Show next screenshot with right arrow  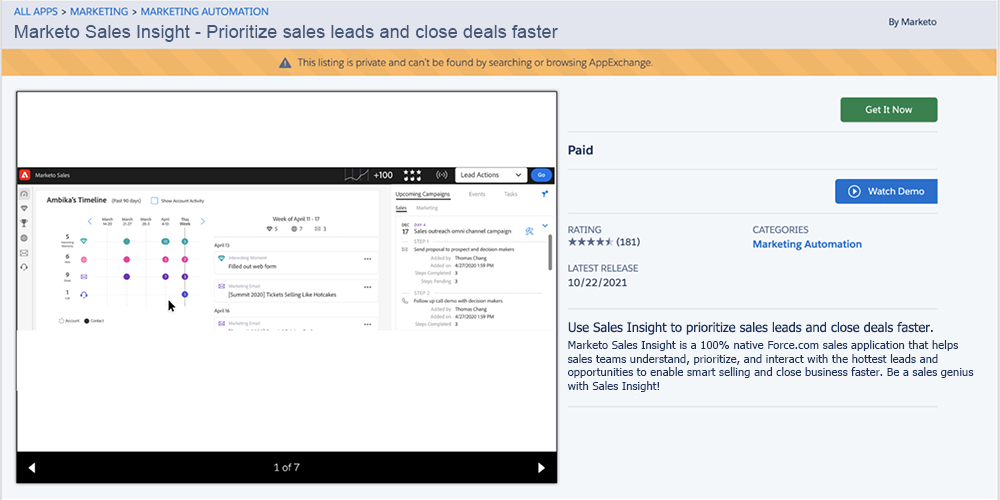[x=542, y=468]
